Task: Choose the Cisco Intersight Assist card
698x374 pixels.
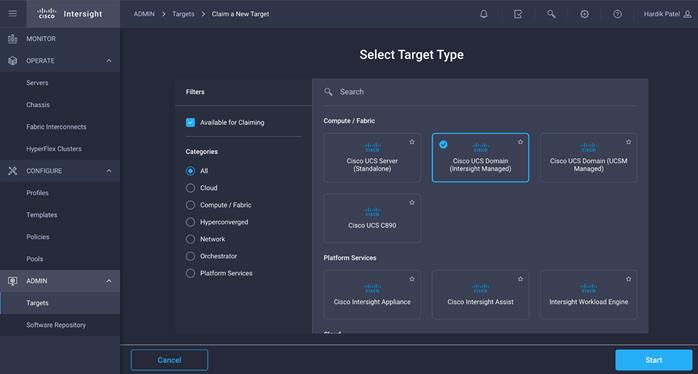Action: pos(480,294)
